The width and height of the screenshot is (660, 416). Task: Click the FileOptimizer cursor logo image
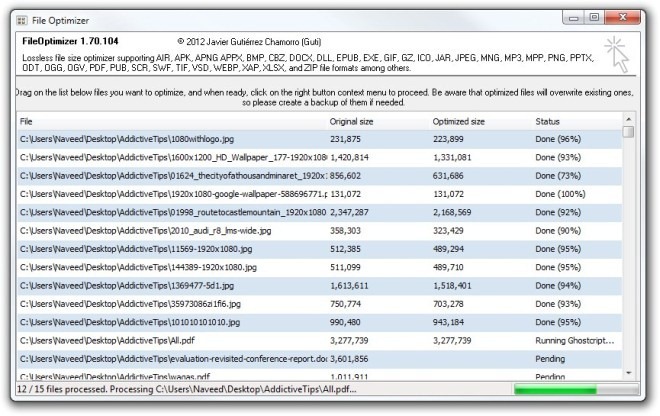coord(617,54)
